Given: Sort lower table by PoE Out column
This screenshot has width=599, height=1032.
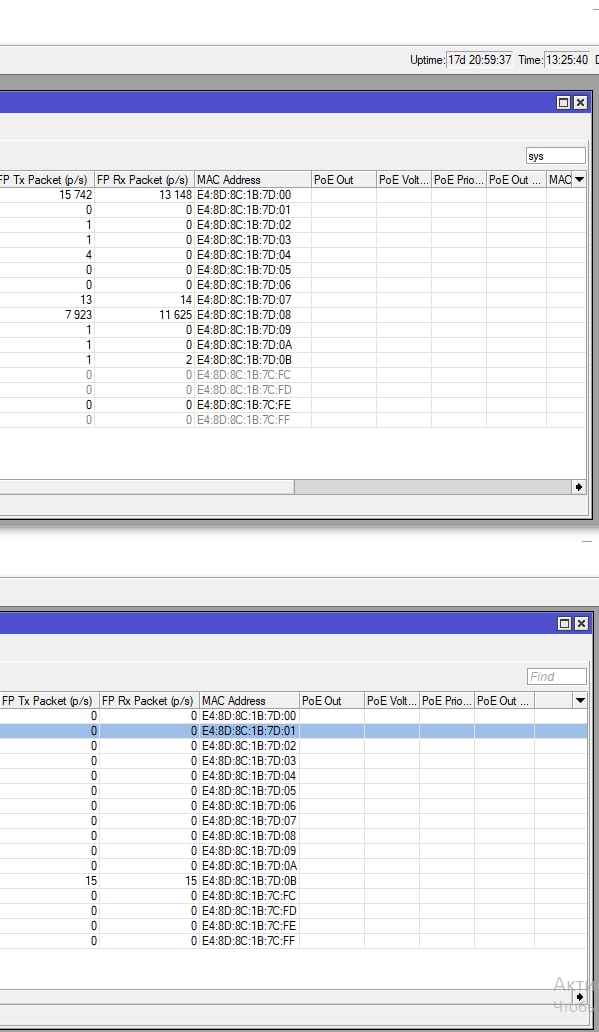Looking at the screenshot, I should pos(332,700).
